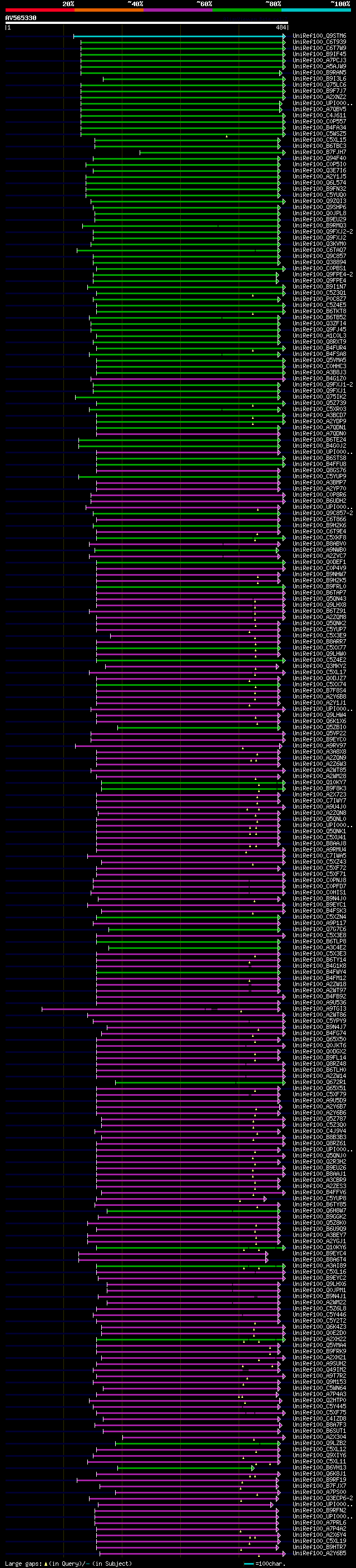Select the UniRef100_C5WSZ5 entry

(x=319, y=133)
